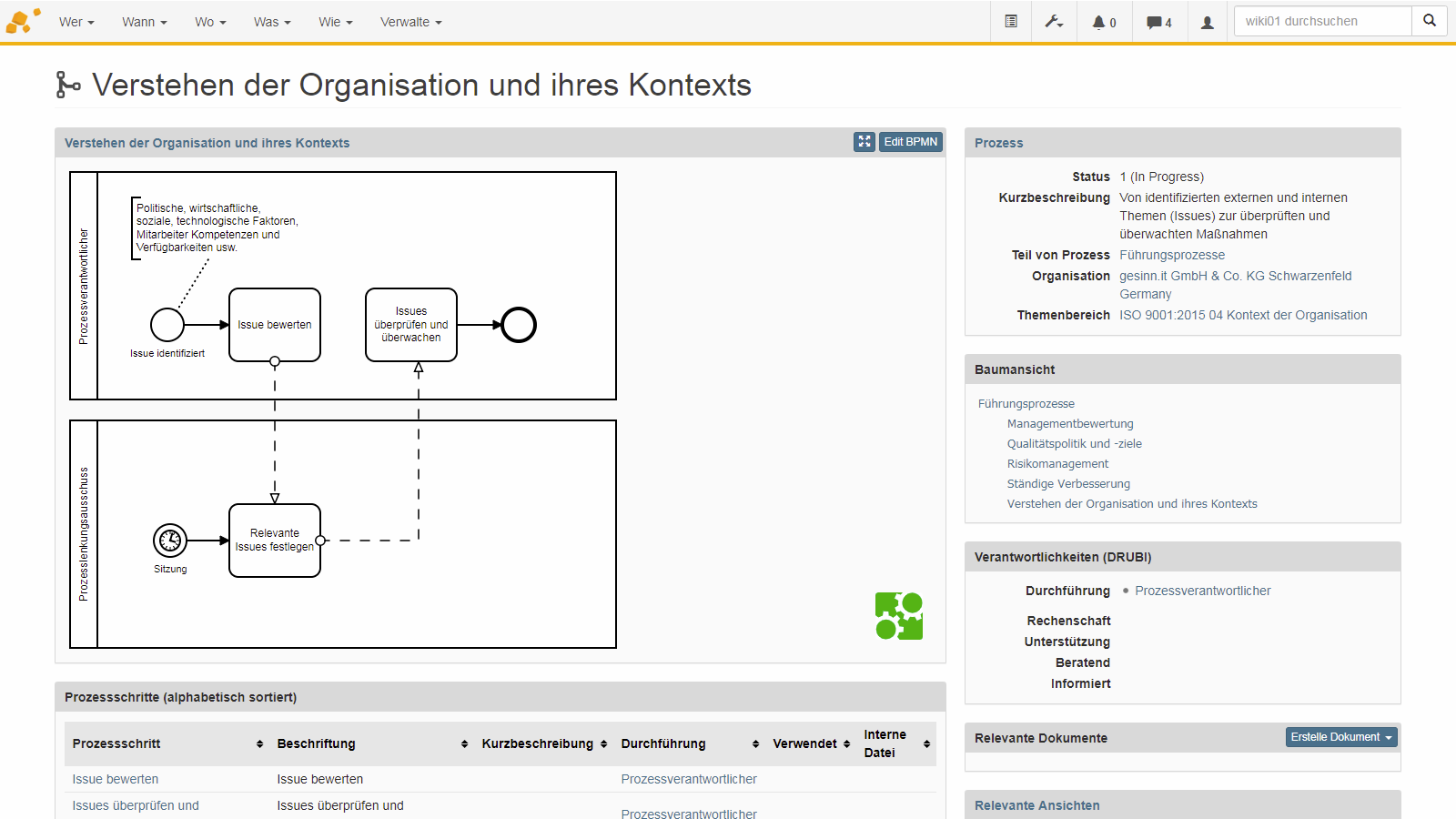Viewport: 1456px width, 819px height.
Task: Open Prozessverantwortlicher in Issue bewerten row
Action: click(689, 779)
